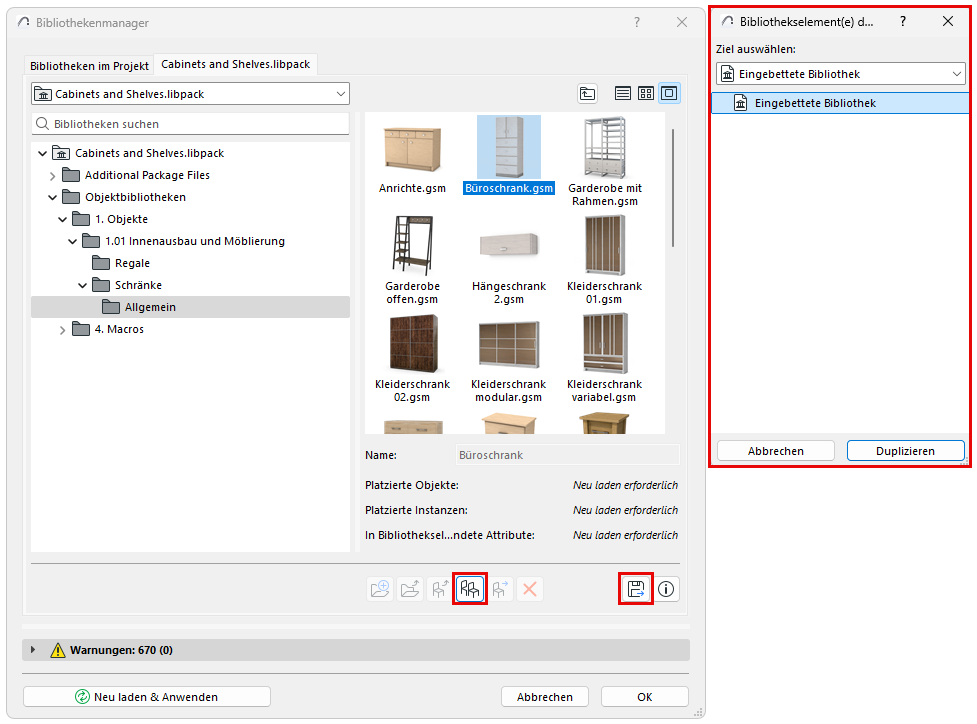Select Cabinets and Shelves.libpack tab

[x=236, y=64]
